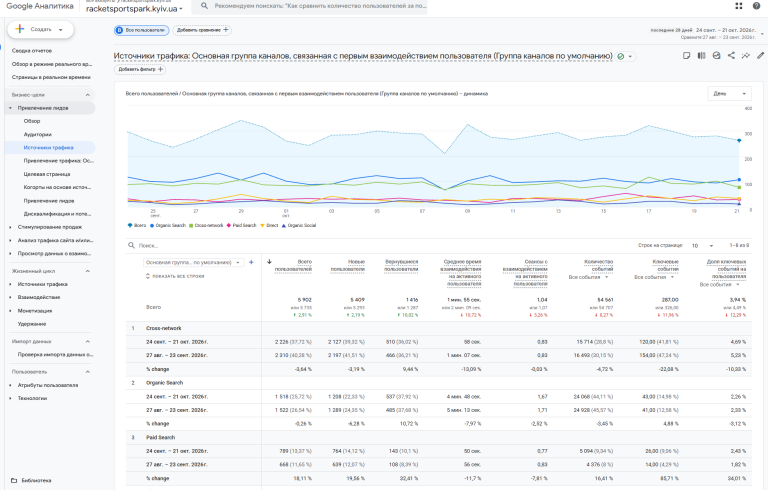768x490 pixels.
Task: Open Атрибуты пользователя in sidebar
Action: (x=48, y=385)
